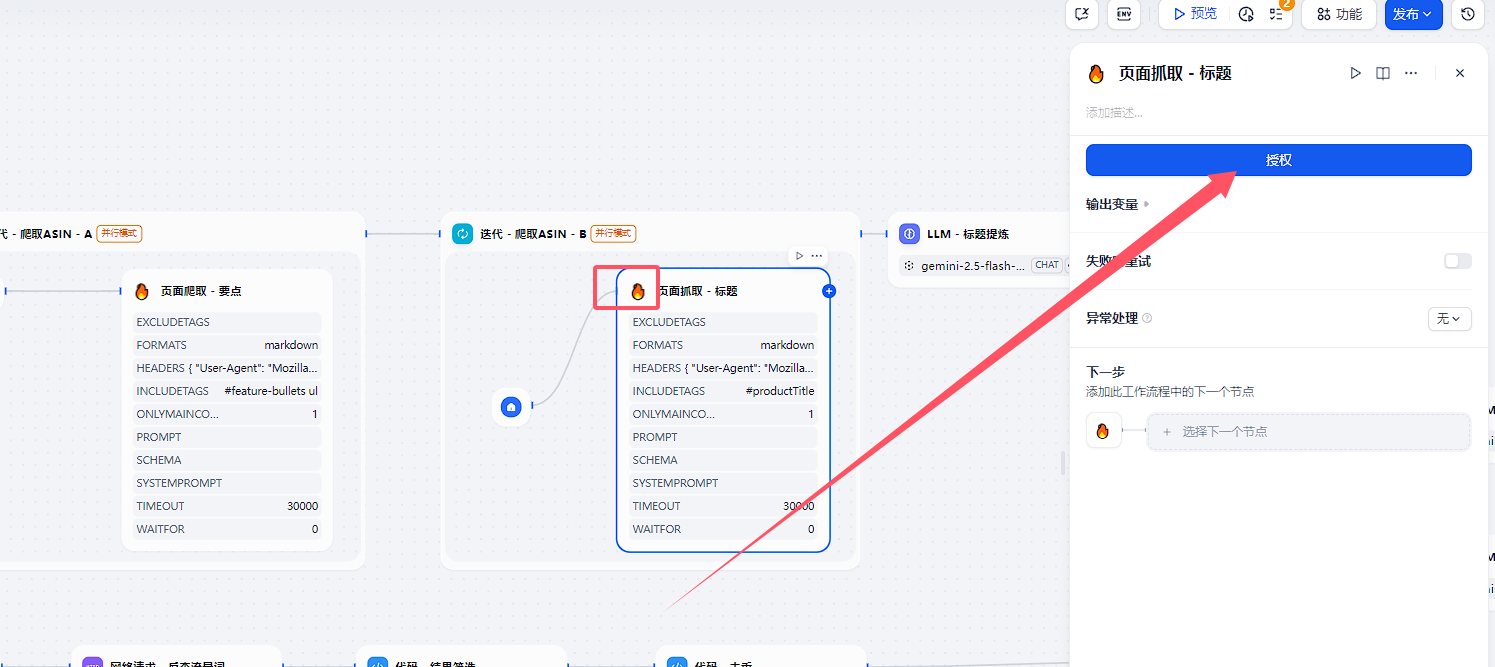
Task: Expand the 发布 publish dropdown
Action: click(1413, 14)
